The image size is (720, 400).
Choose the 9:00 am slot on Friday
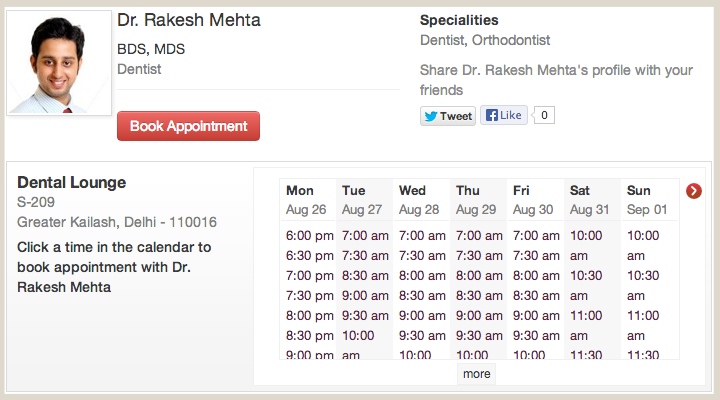(x=536, y=316)
